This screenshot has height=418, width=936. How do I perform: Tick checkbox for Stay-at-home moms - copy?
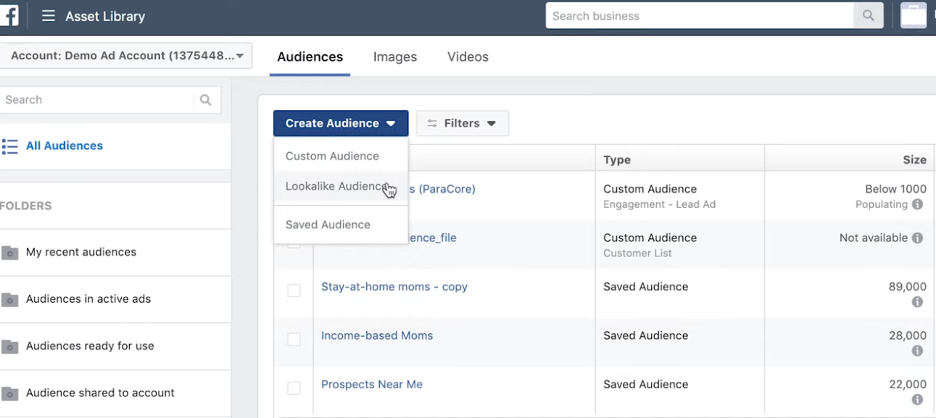[294, 290]
